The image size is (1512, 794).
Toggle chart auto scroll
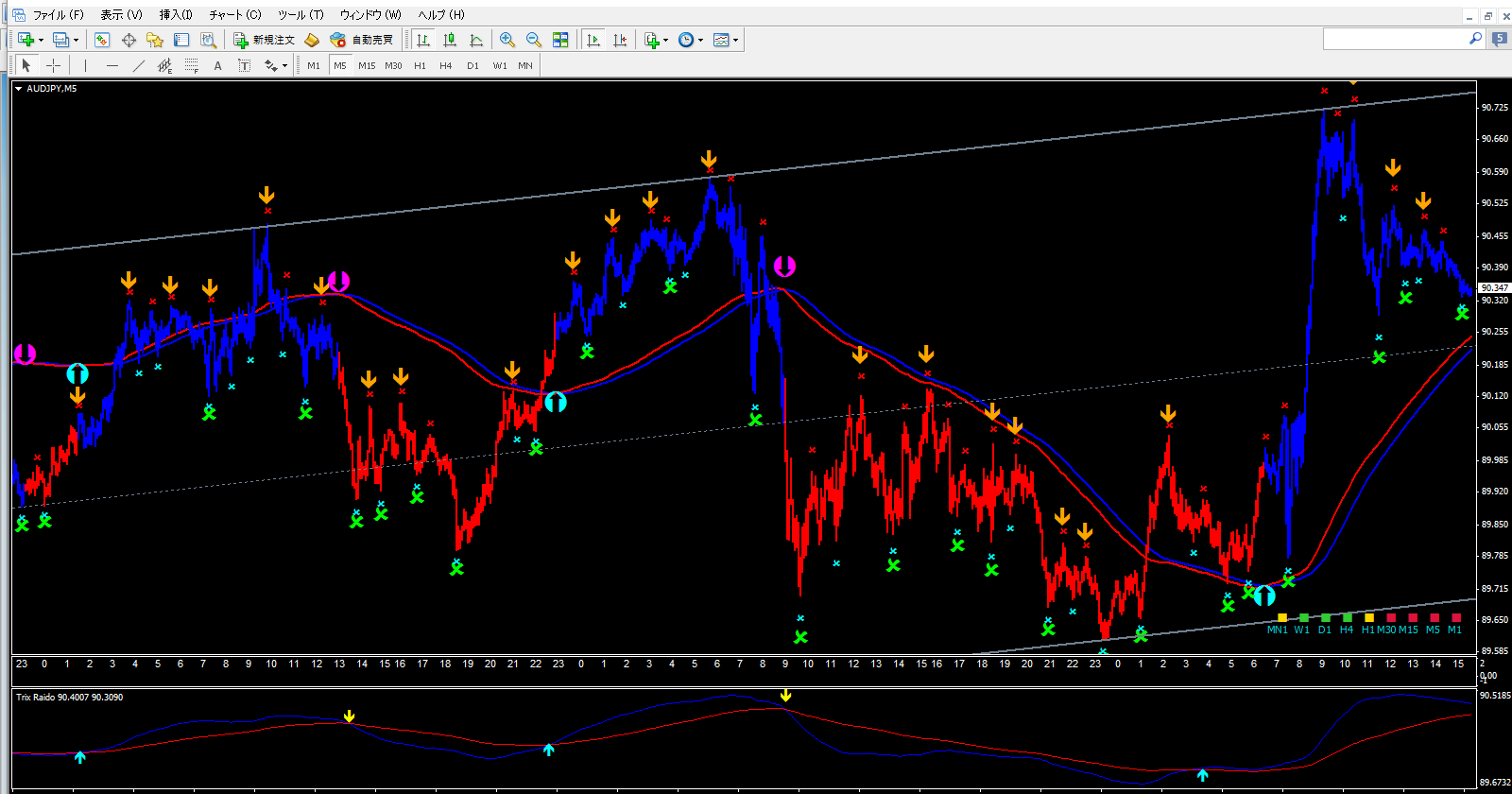coord(593,40)
